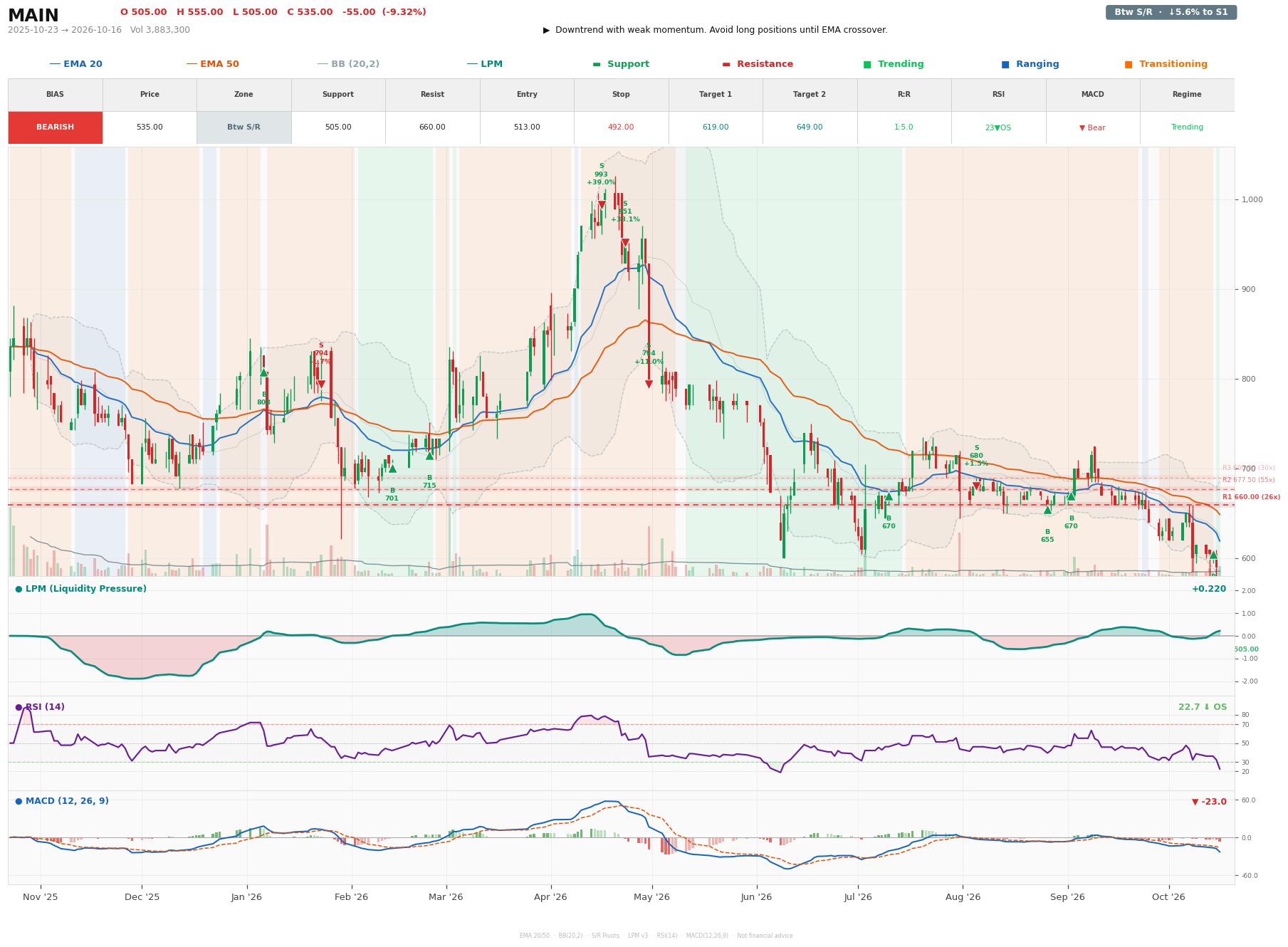Select the Btw S/R zone cell
This screenshot has width=1288, height=947.
pyautogui.click(x=244, y=127)
